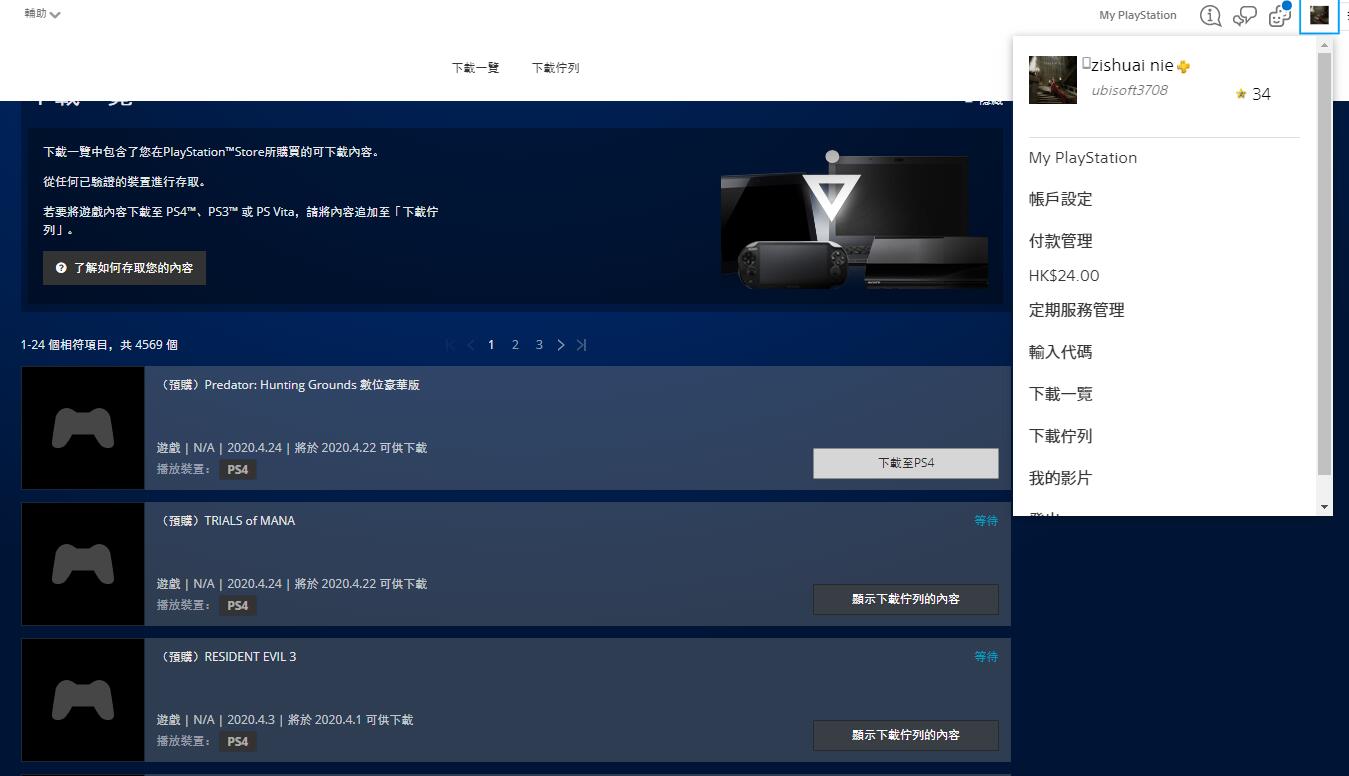1349x776 pixels.
Task: Click account menu scrollbar up arrow
Action: click(x=1324, y=46)
